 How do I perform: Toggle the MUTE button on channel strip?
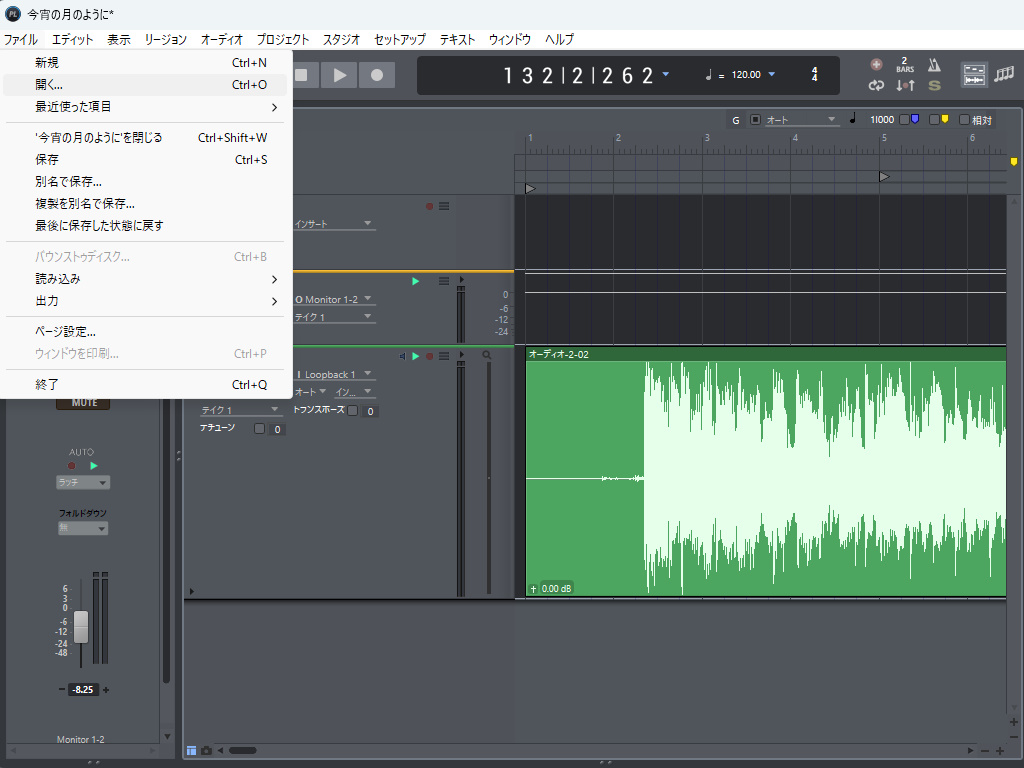coord(84,403)
